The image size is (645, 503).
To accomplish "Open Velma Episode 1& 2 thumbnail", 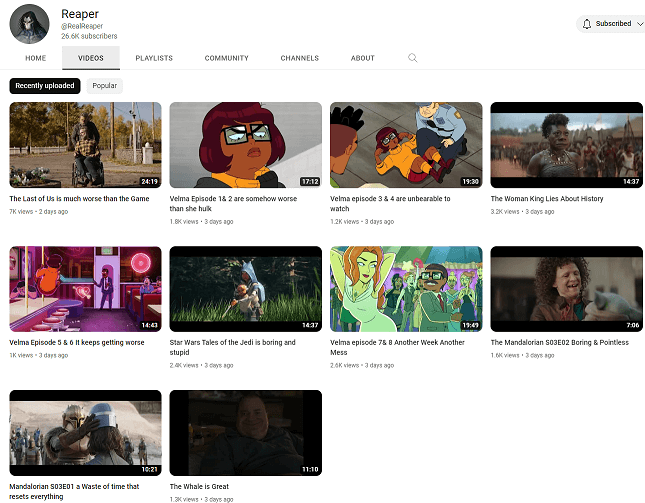I will [246, 145].
